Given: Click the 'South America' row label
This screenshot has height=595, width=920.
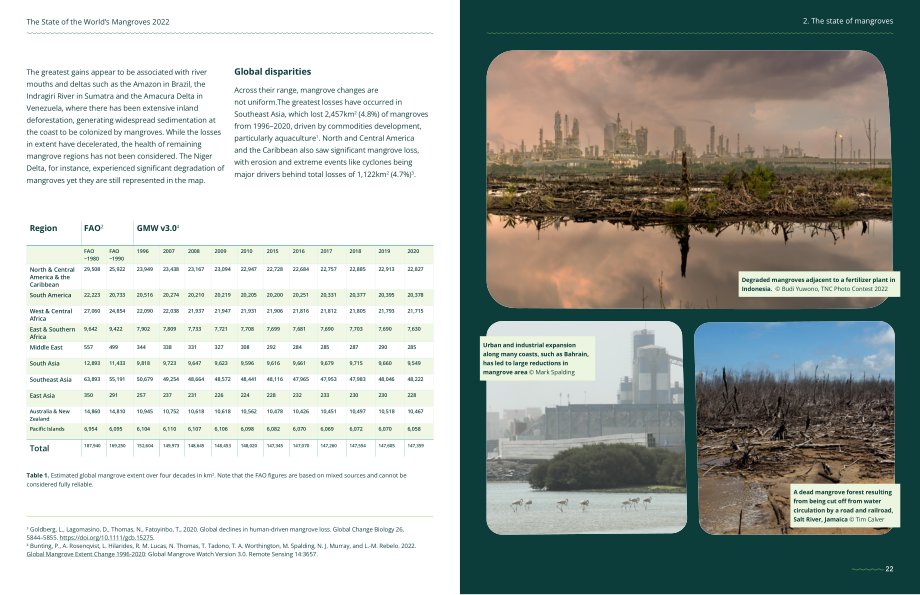Looking at the screenshot, I should pyautogui.click(x=50, y=295).
